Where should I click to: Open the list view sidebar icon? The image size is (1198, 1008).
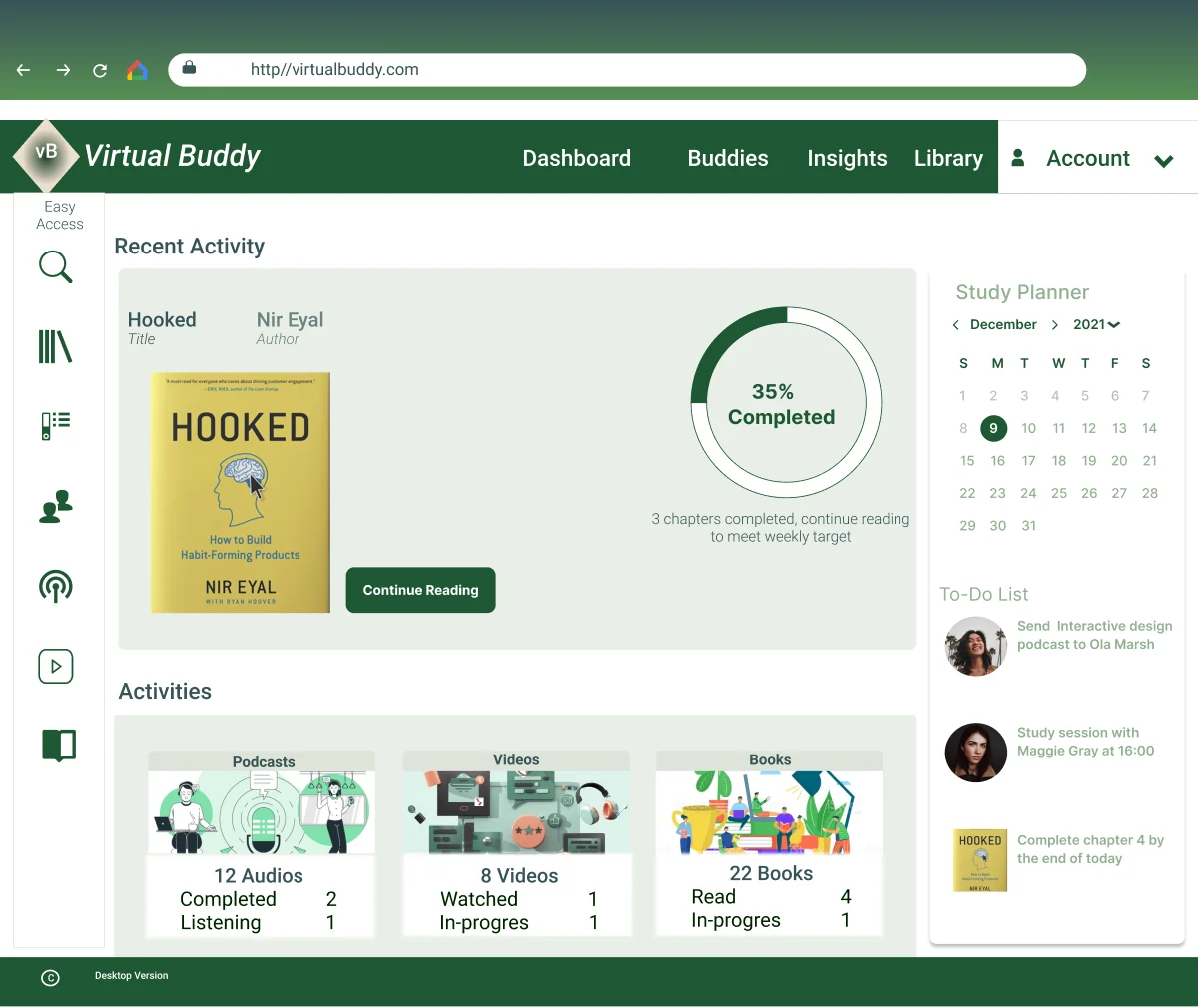(56, 426)
